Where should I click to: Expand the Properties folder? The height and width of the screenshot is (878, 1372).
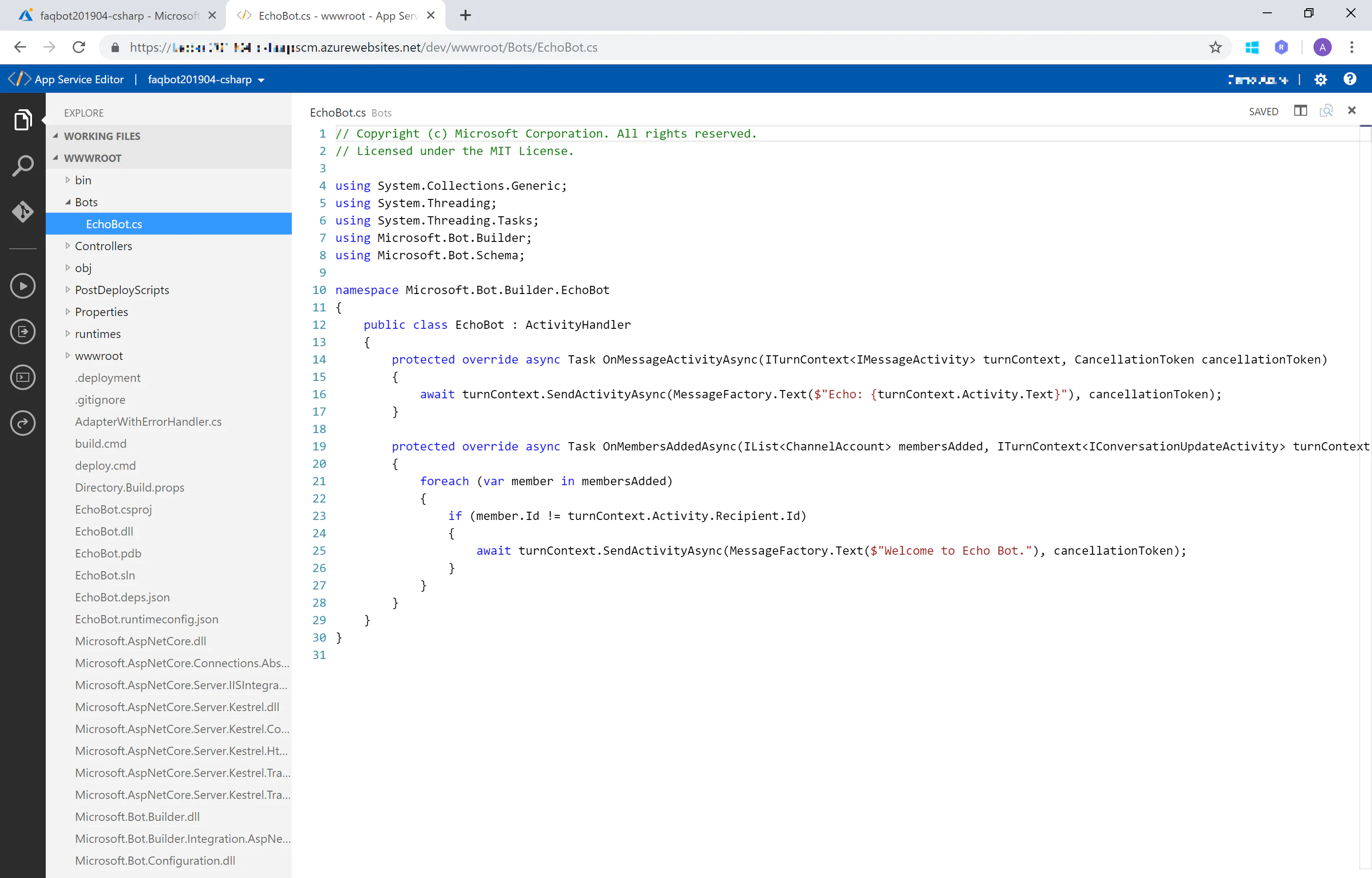tap(67, 311)
